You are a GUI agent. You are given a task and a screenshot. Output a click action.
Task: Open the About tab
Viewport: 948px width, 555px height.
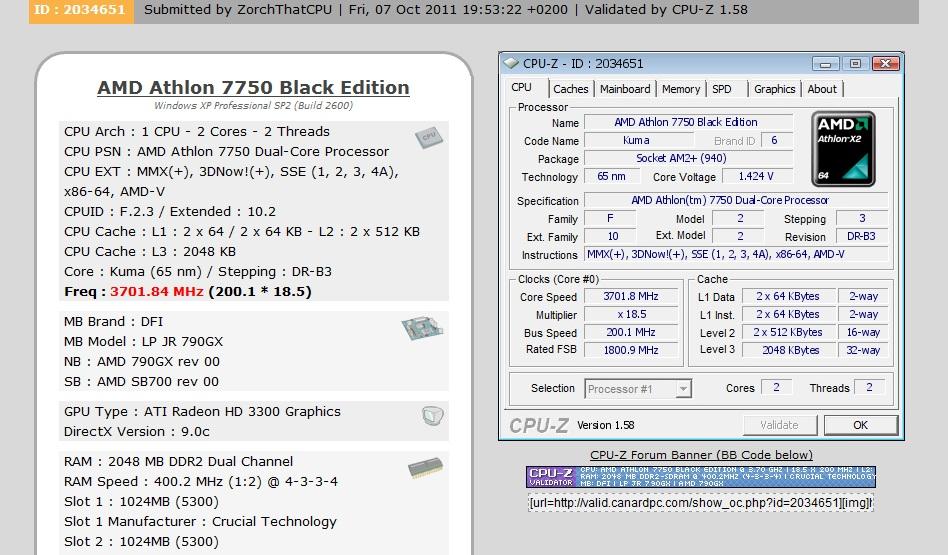822,89
